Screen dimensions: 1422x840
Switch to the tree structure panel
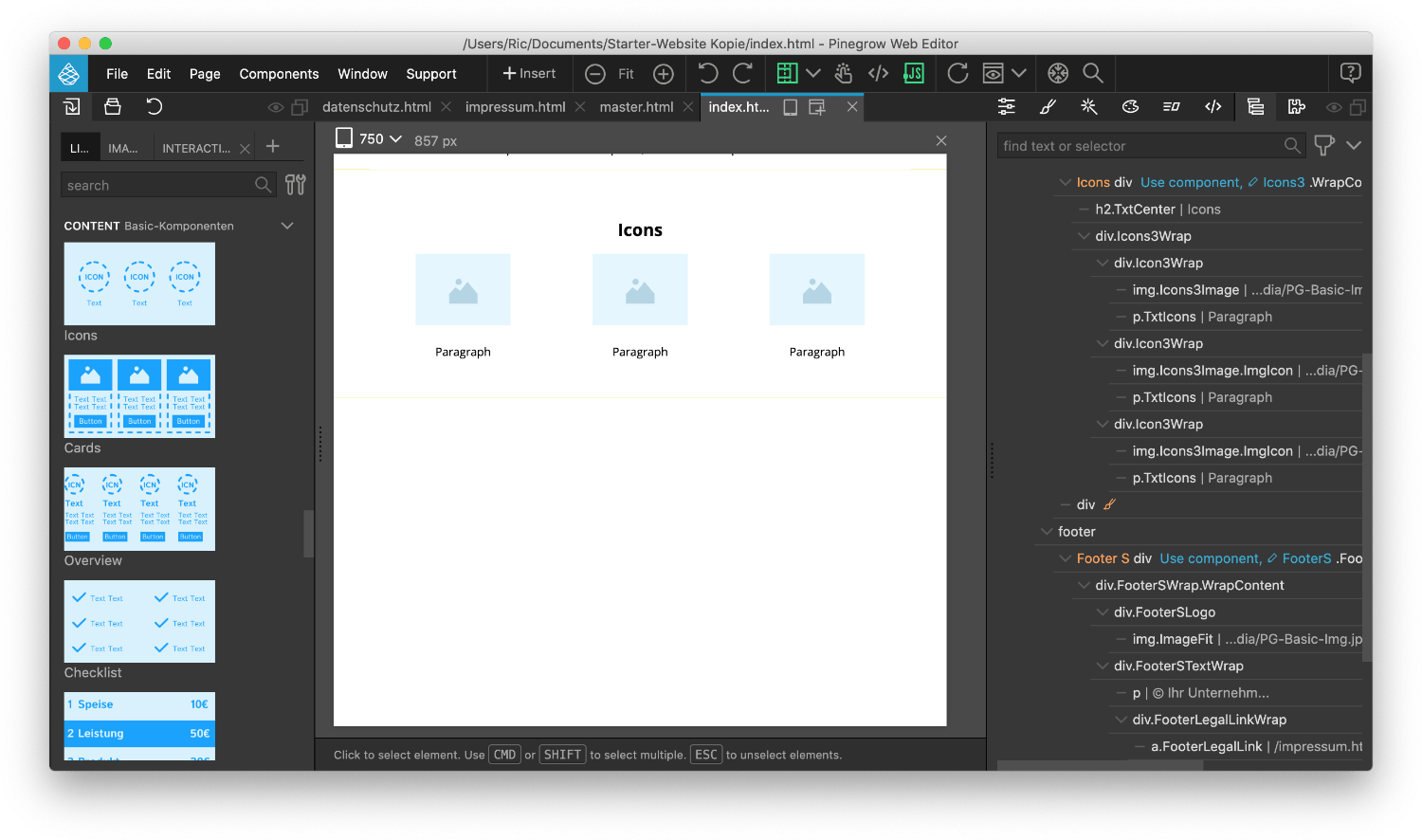(1255, 107)
